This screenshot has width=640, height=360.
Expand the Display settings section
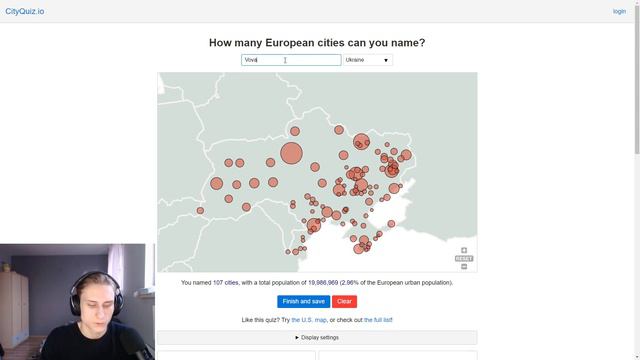pos(317,338)
